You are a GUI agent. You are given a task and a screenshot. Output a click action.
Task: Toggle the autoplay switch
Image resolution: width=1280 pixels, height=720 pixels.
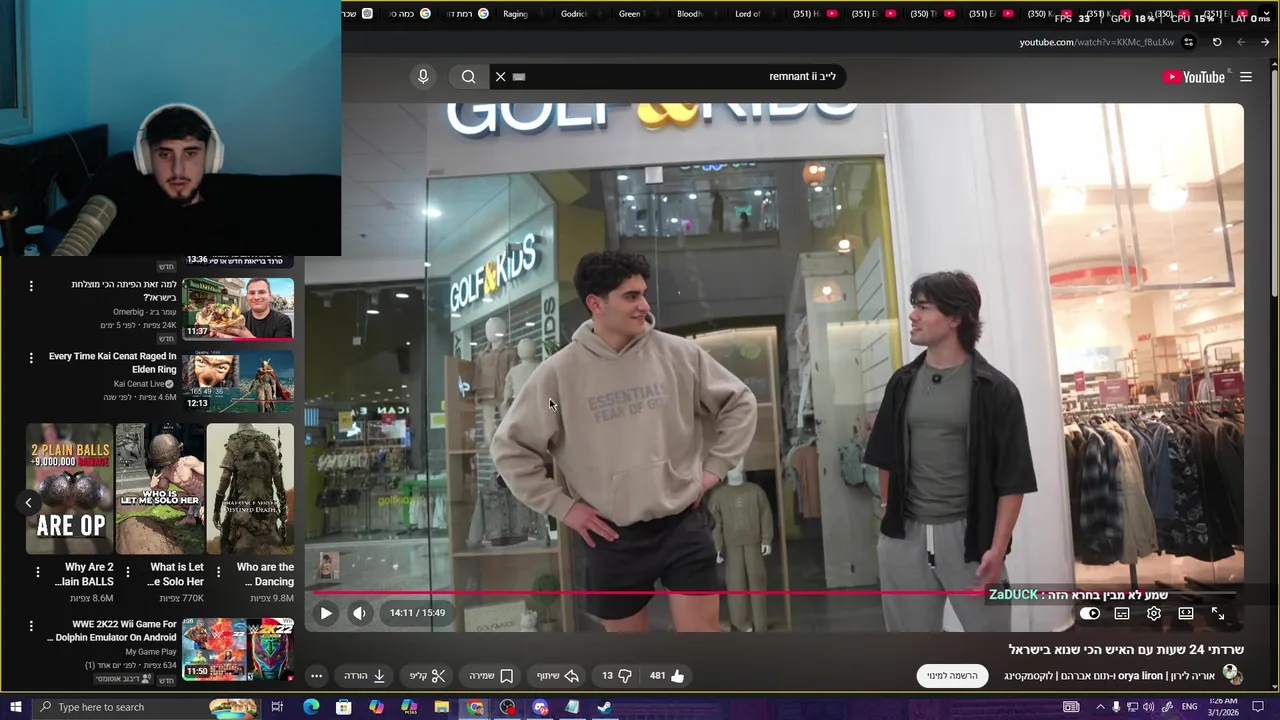[1090, 613]
